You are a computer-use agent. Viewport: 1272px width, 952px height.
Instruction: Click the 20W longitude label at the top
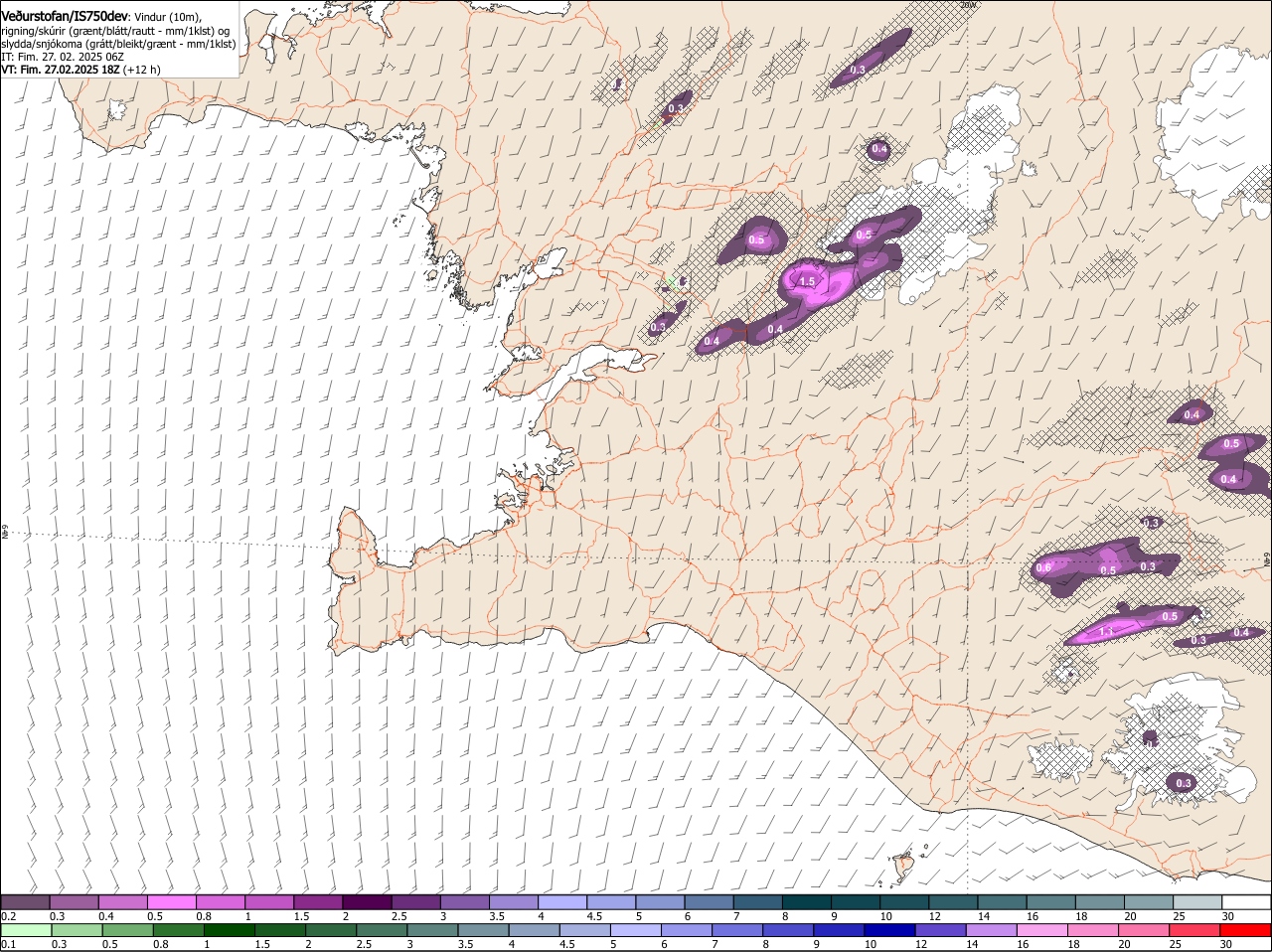coord(969,5)
